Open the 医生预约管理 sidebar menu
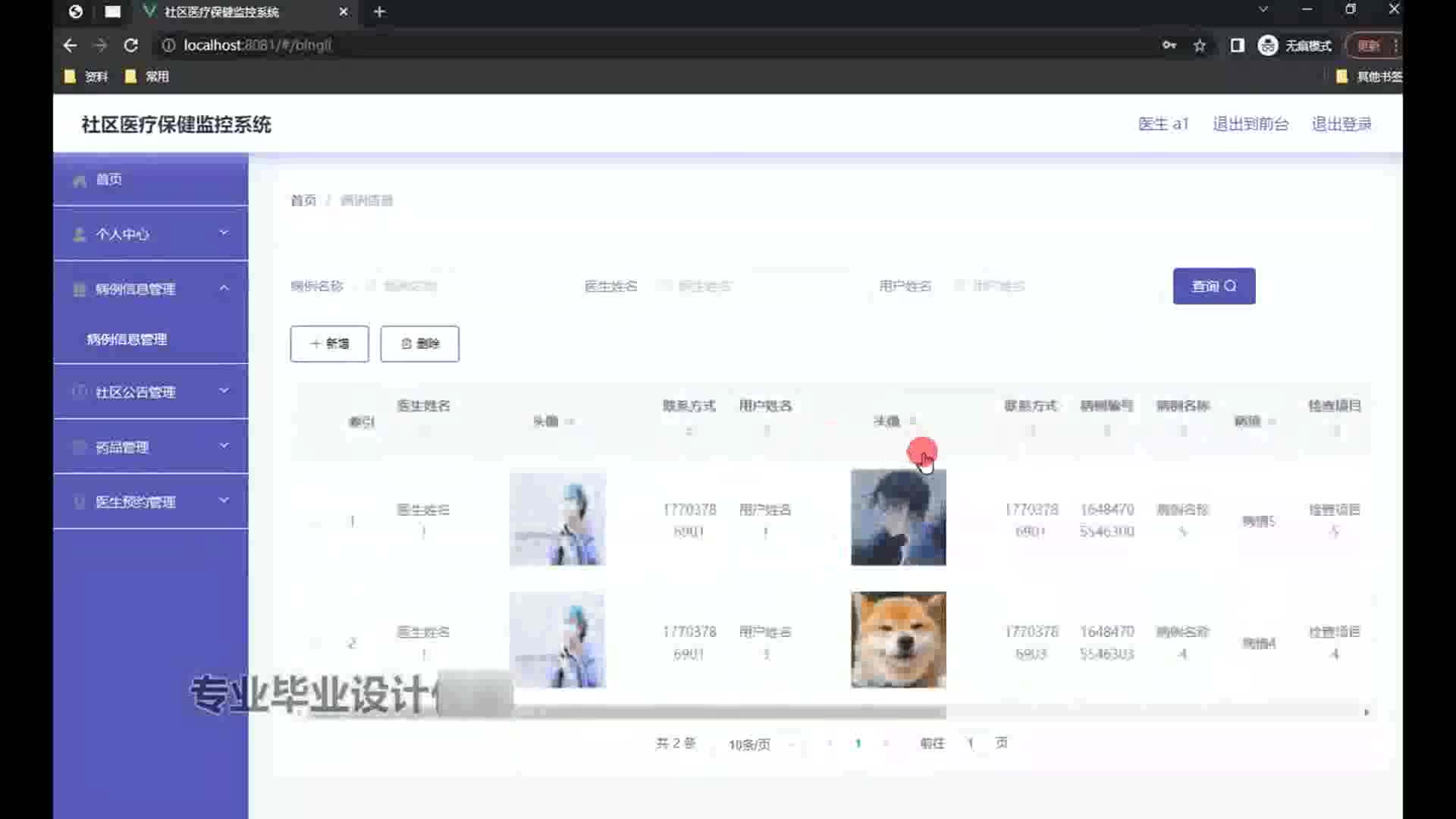This screenshot has height=819, width=1456. (x=151, y=501)
